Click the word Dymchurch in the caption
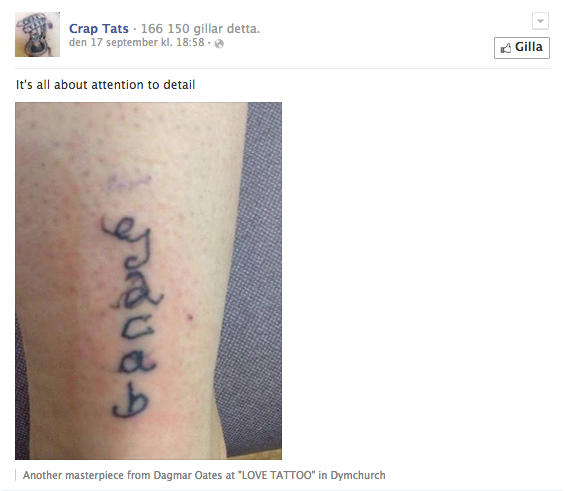The image size is (566, 491). pos(358,475)
